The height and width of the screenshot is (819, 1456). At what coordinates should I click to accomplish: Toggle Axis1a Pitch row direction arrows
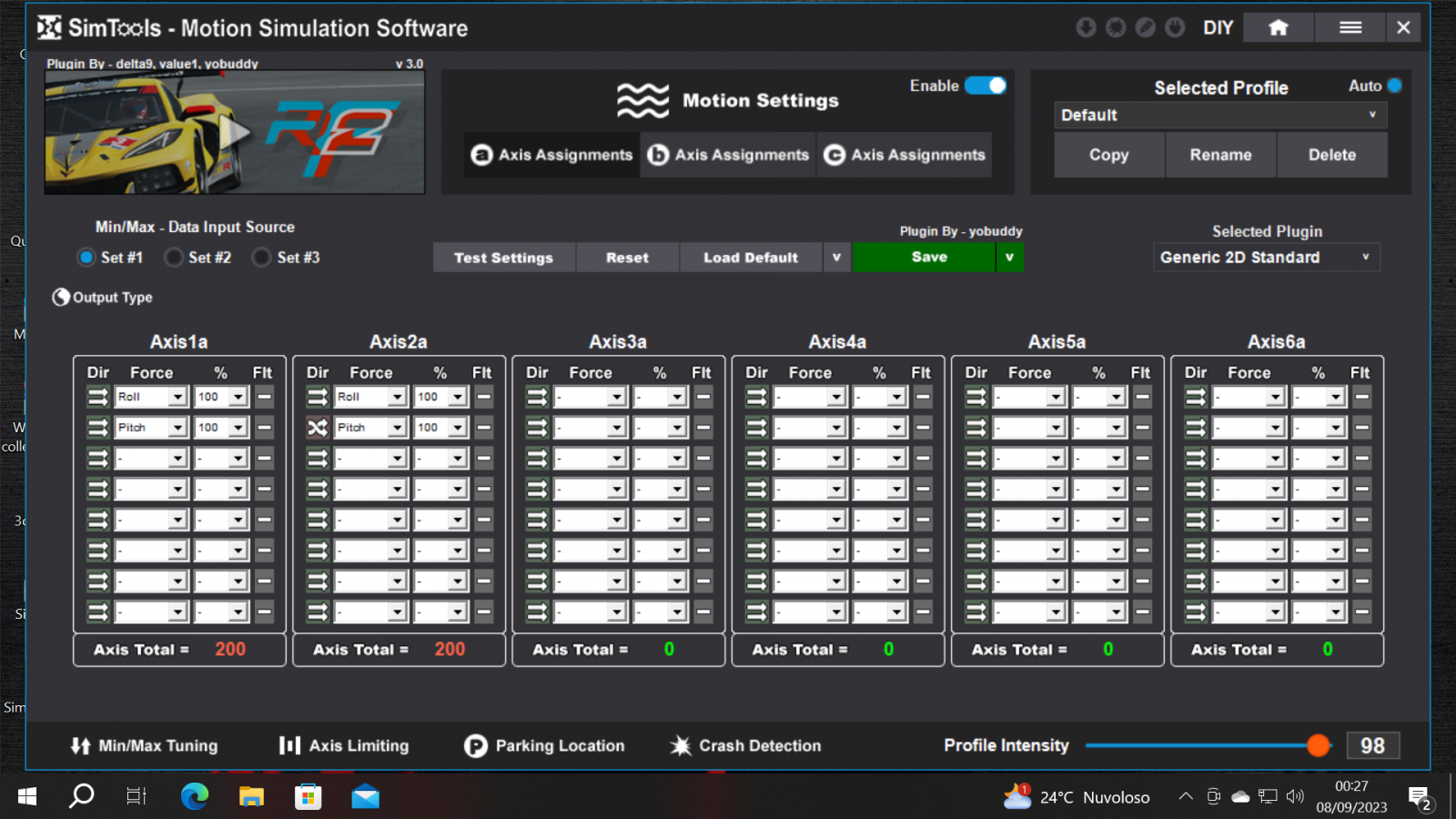(x=98, y=428)
